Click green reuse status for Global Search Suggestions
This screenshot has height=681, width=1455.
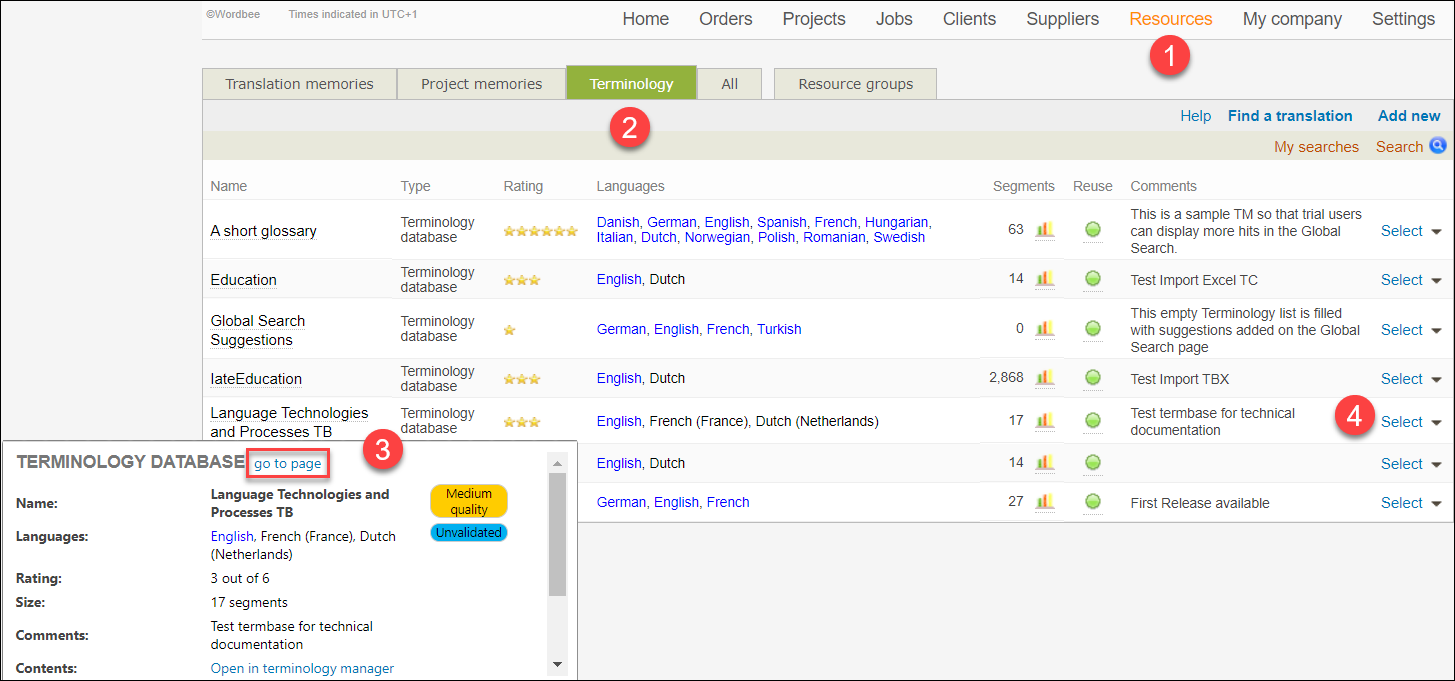(1093, 329)
